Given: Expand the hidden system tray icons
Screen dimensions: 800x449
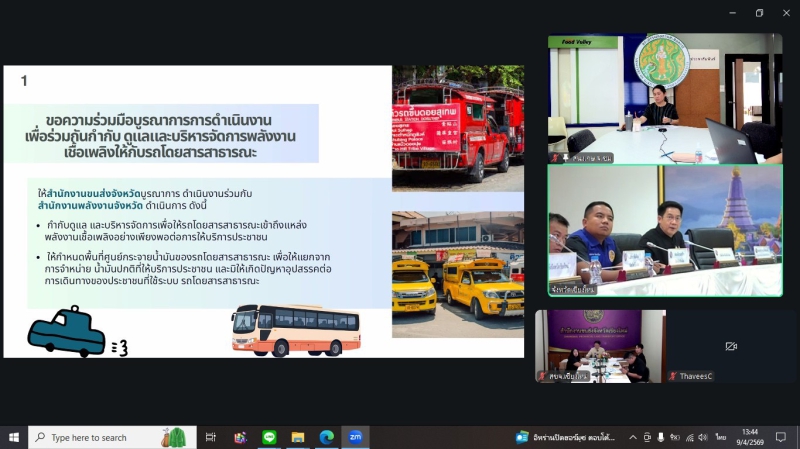Looking at the screenshot, I should pyautogui.click(x=632, y=437).
